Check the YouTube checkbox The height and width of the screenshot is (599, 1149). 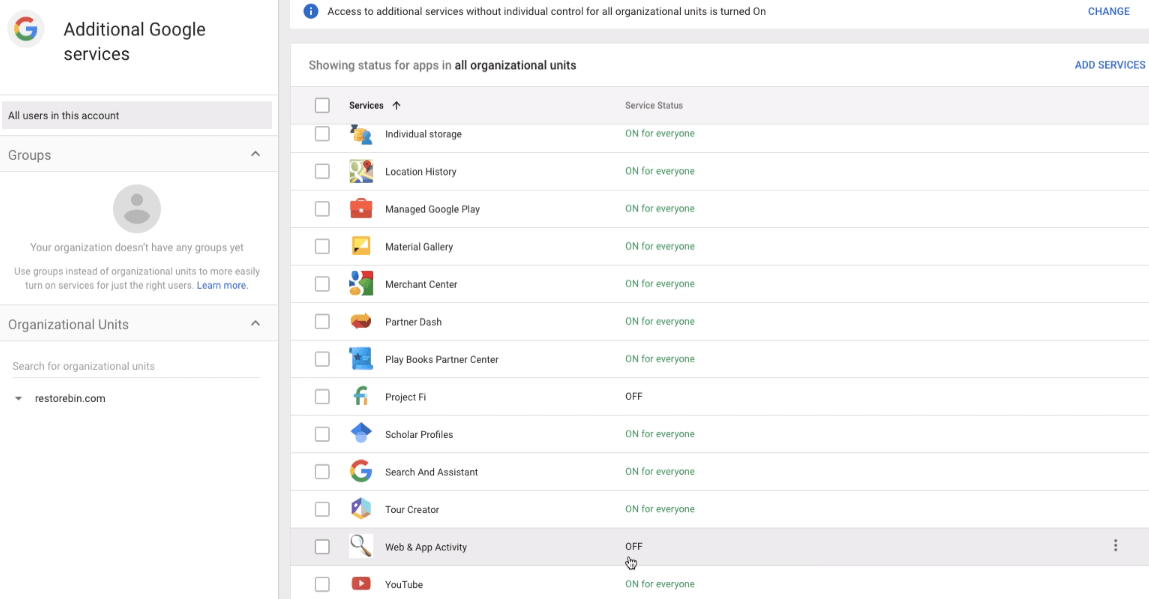tap(322, 584)
